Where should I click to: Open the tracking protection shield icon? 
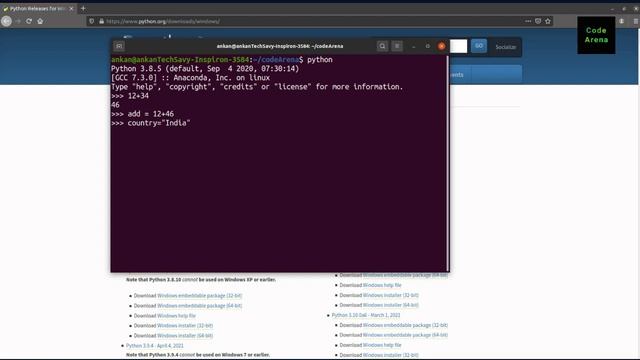pos(91,21)
